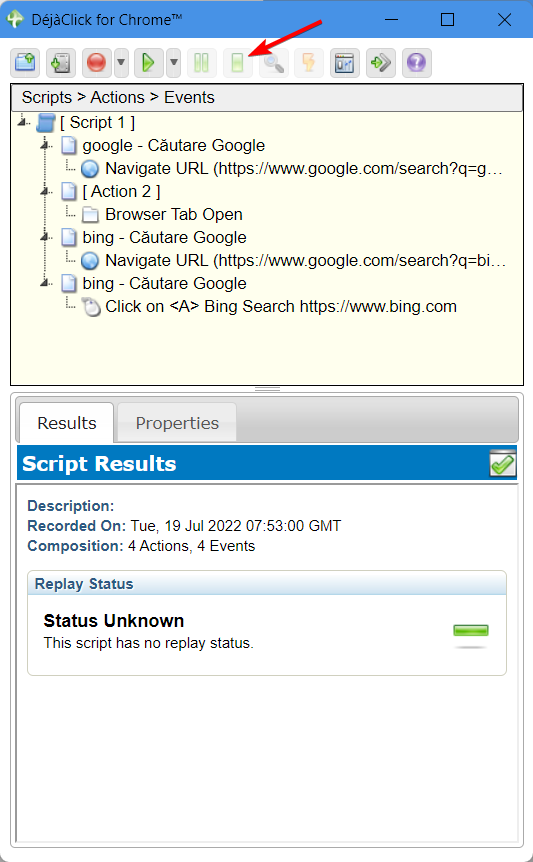Open help with the purple question icon
The width and height of the screenshot is (533, 862).
(417, 63)
